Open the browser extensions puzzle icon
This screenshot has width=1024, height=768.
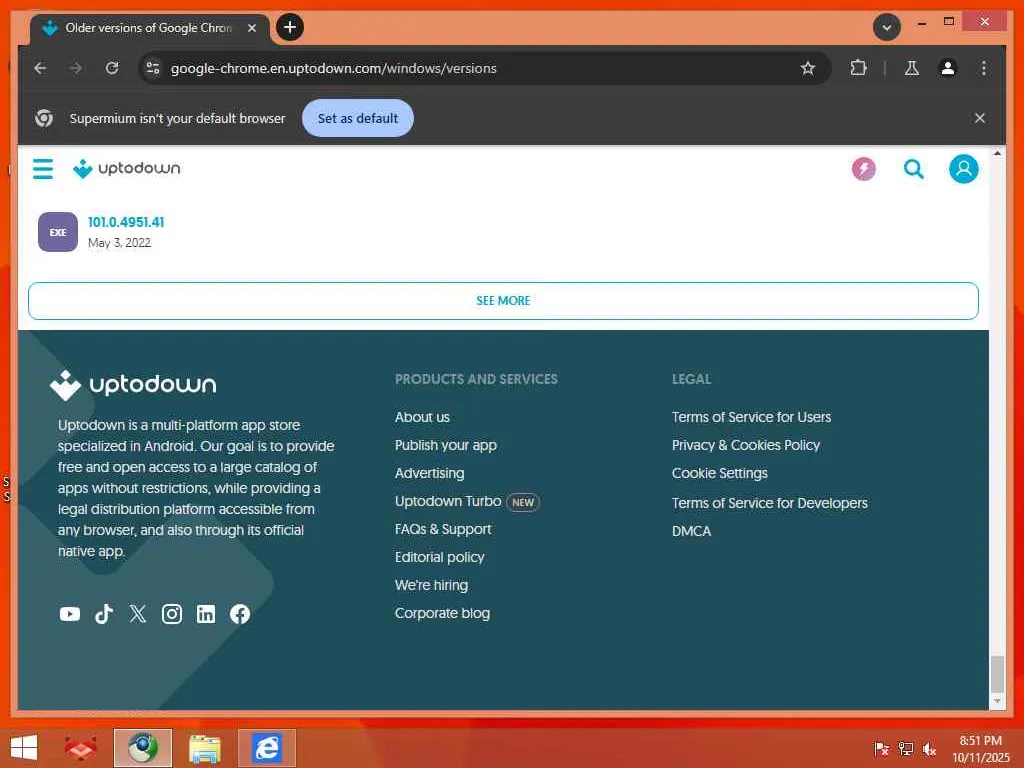[858, 68]
